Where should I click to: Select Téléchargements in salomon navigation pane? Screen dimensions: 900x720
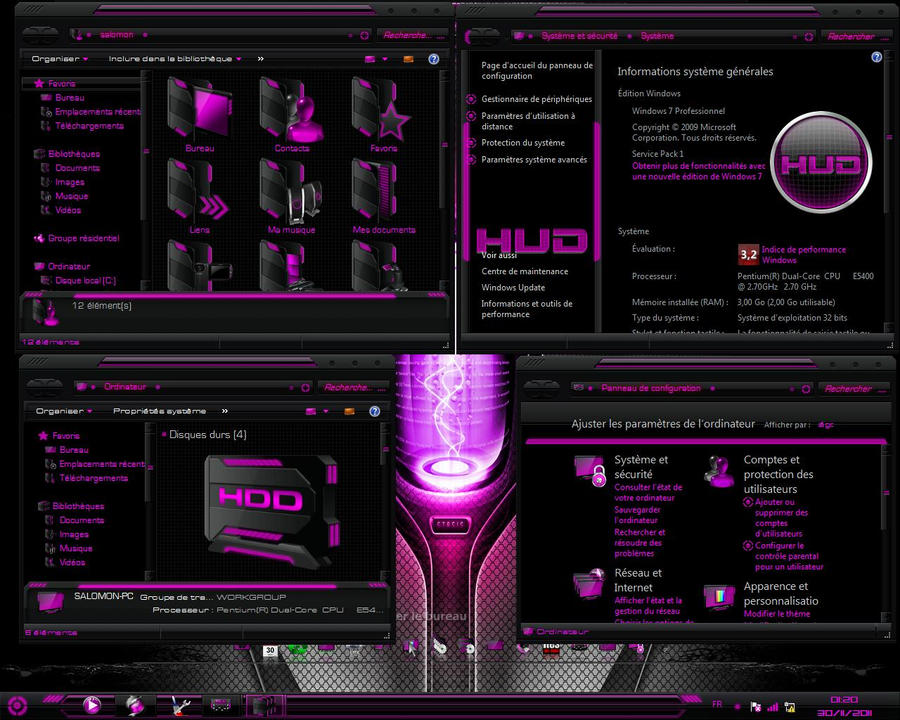click(x=89, y=126)
